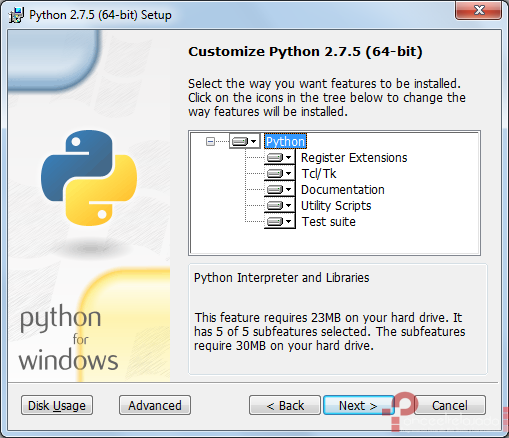Screen dimensions: 509x438
Task: Click the Disk Usage button
Action: click(x=57, y=405)
